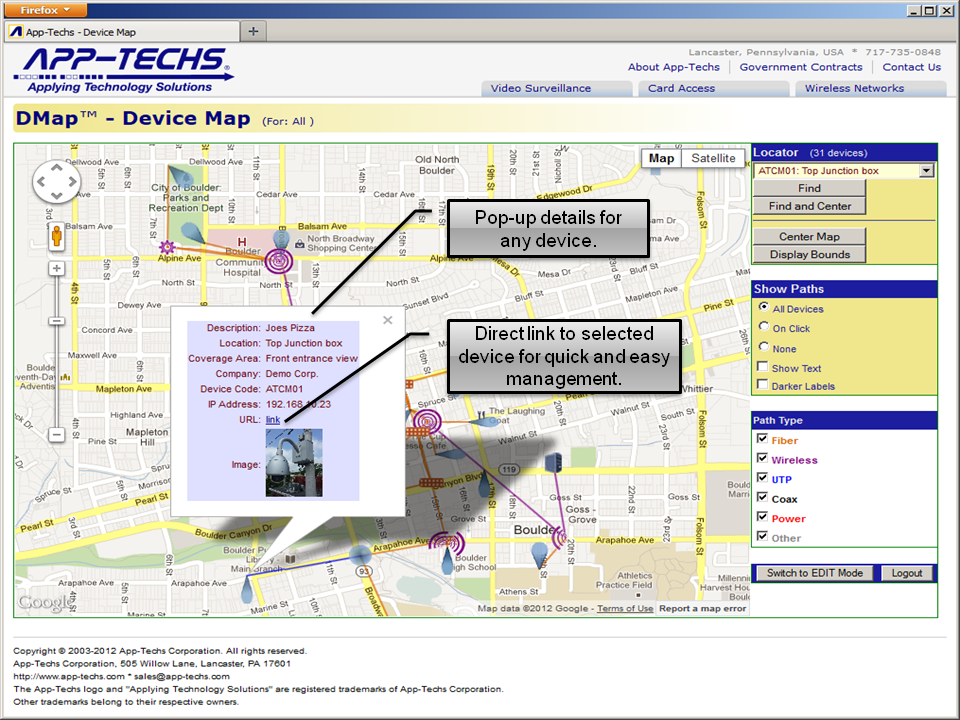
Task: Open a new Firefox tab
Action: coord(253,31)
